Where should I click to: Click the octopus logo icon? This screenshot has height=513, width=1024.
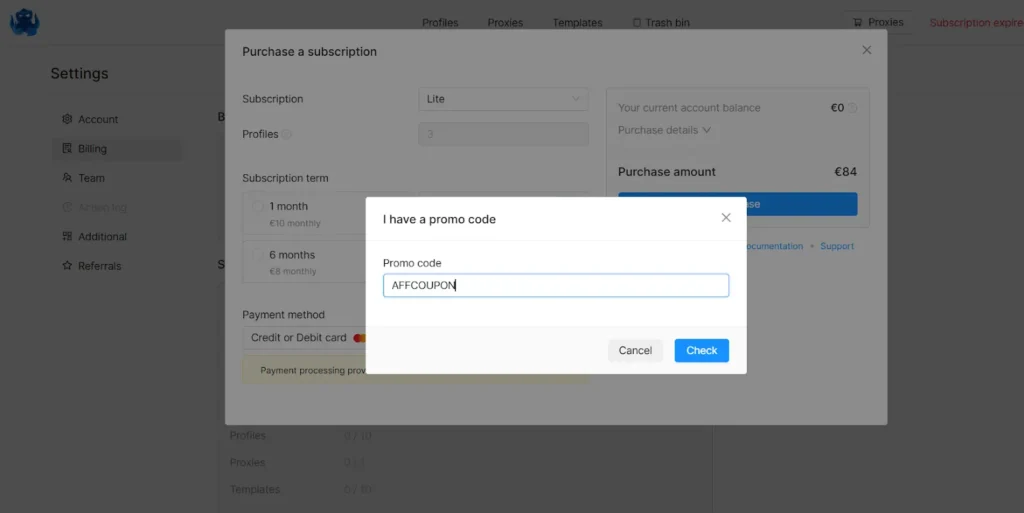[x=25, y=22]
